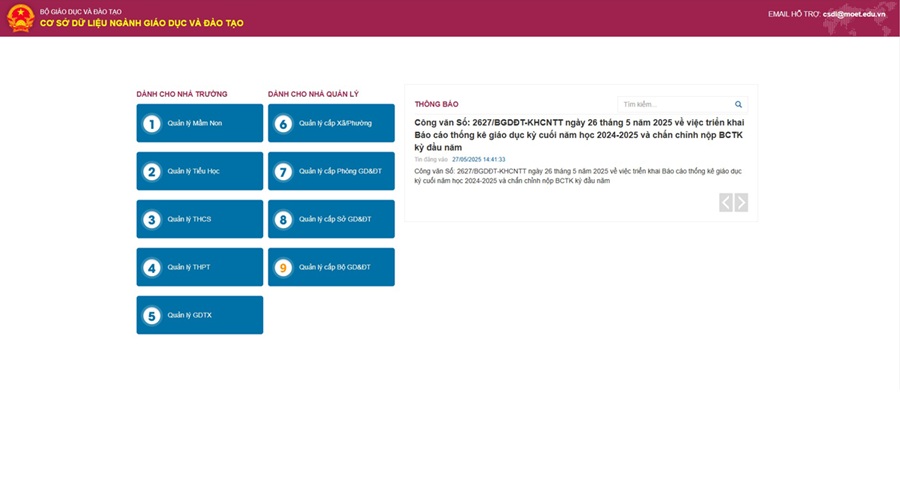The height and width of the screenshot is (501, 900).
Task: Click the number 8 circle icon
Action: click(283, 220)
